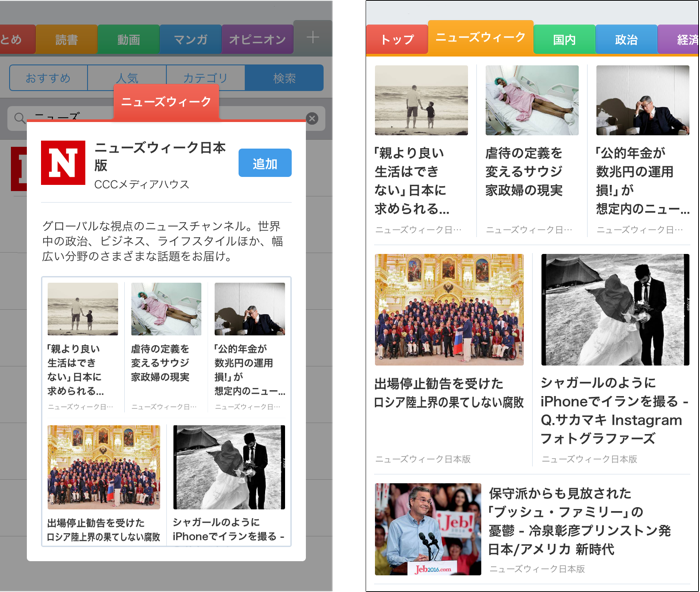The height and width of the screenshot is (592, 700).
Task: Tap the CCCメディアハウス publisher text
Action: (x=142, y=184)
